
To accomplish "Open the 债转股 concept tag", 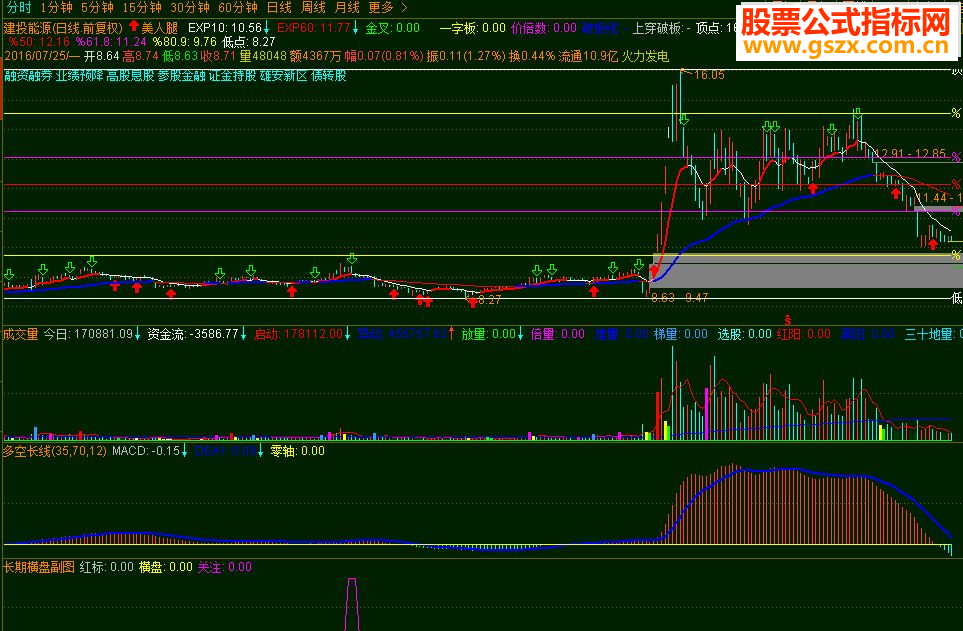I will click(x=329, y=76).
